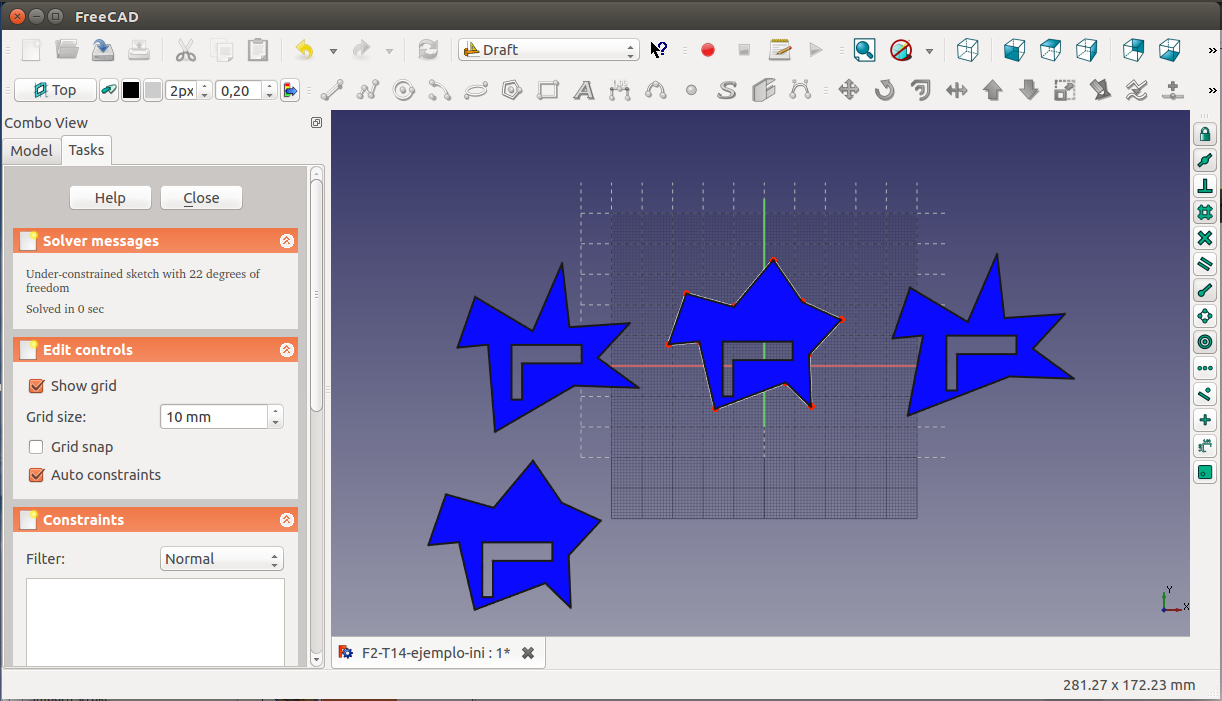Toggle the snap lock icon
The image size is (1222, 701).
(x=1205, y=135)
